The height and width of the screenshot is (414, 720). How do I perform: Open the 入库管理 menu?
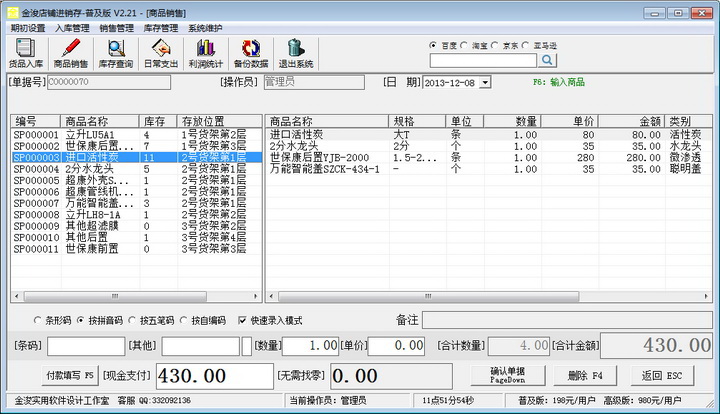(x=72, y=28)
